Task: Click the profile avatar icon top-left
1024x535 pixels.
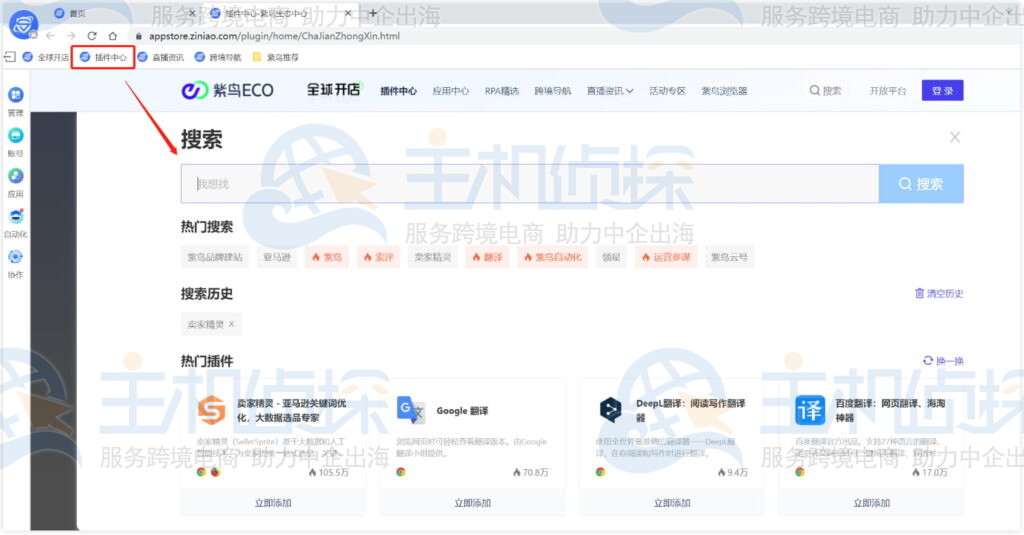Action: click(24, 25)
